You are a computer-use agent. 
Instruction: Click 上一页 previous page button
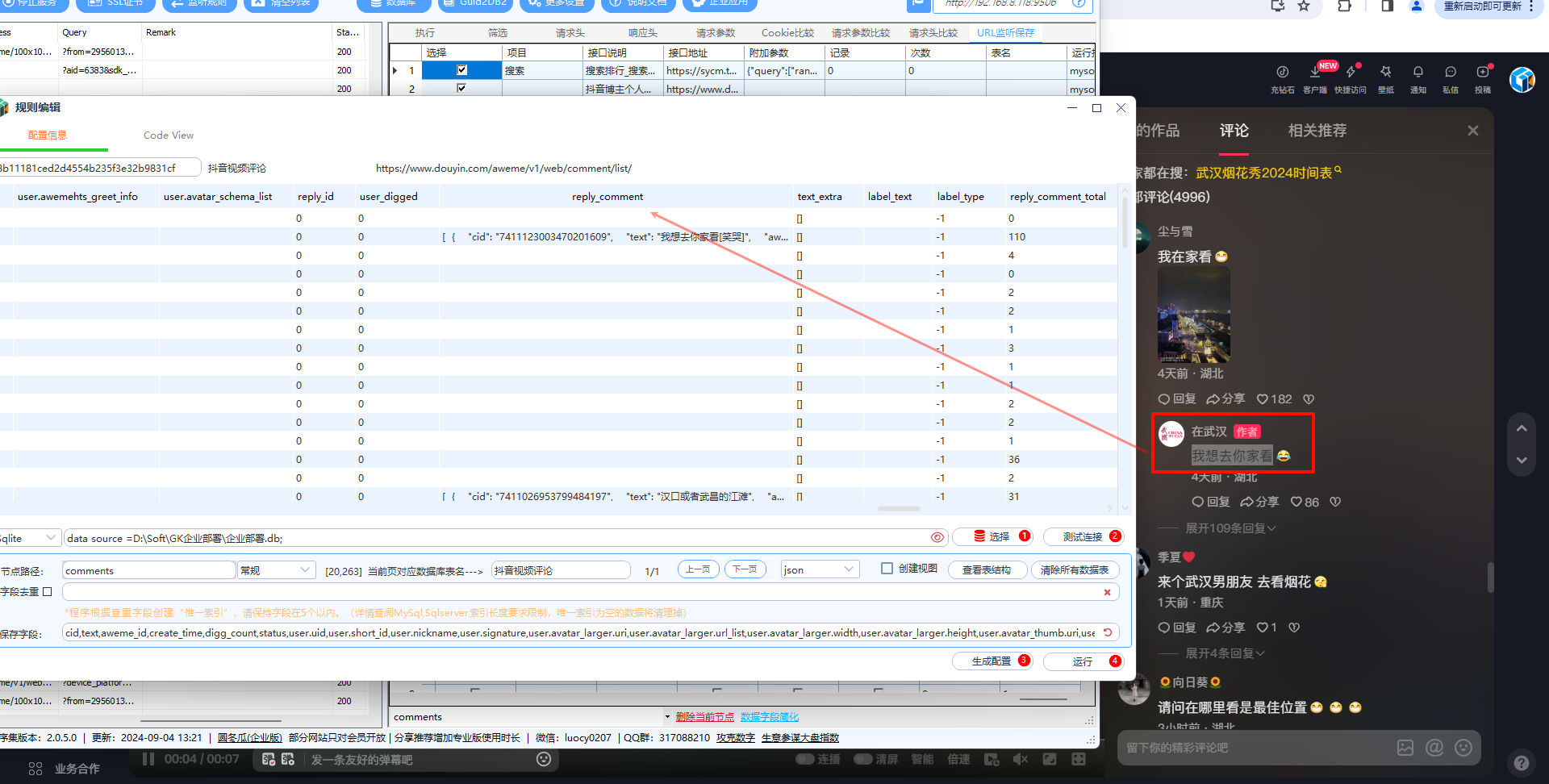pos(699,569)
